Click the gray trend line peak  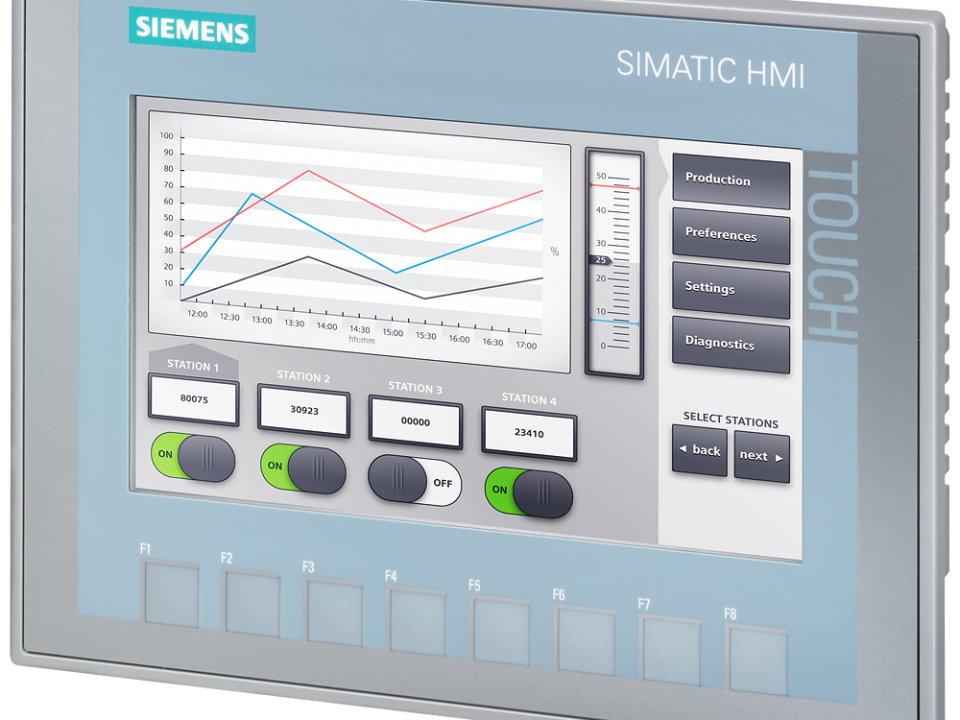click(308, 257)
